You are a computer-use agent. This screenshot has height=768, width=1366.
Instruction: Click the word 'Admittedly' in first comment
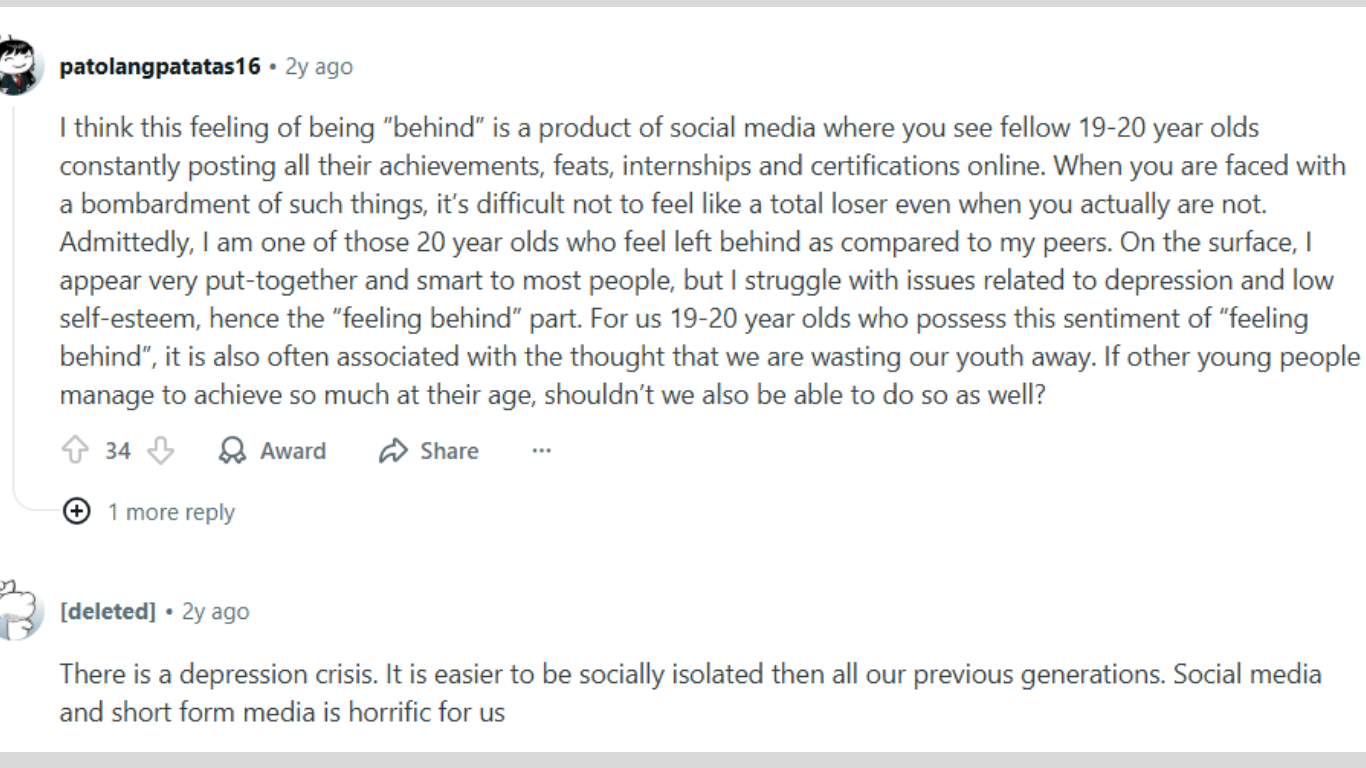[x=112, y=242]
